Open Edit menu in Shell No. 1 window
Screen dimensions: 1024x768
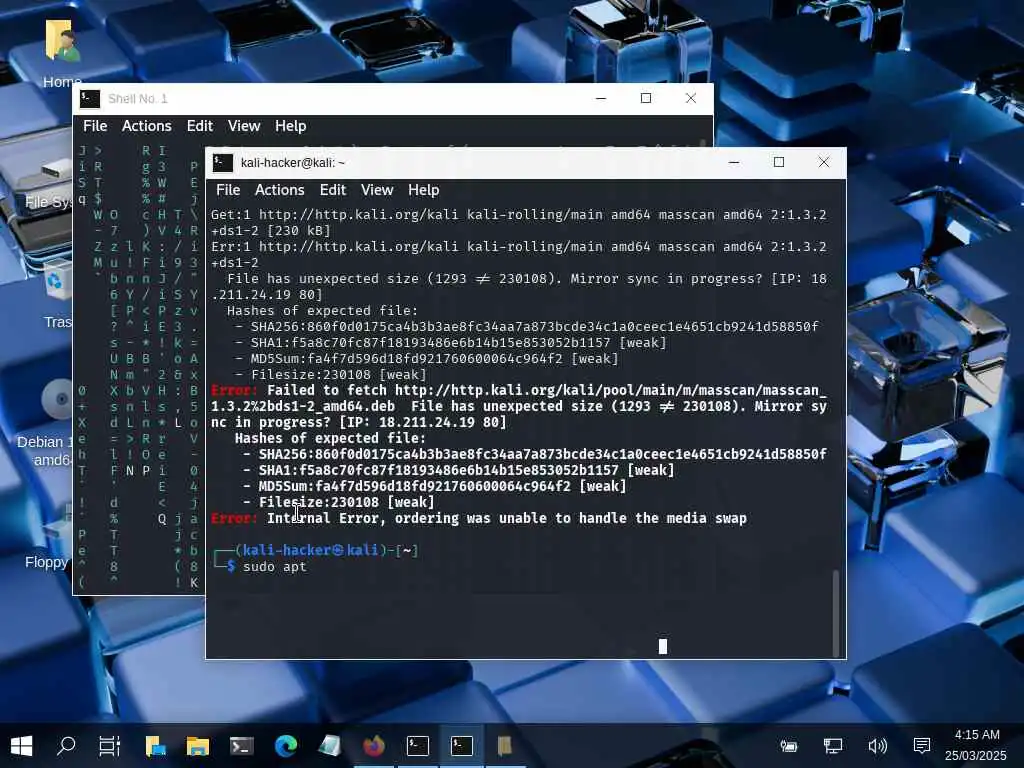coord(200,126)
